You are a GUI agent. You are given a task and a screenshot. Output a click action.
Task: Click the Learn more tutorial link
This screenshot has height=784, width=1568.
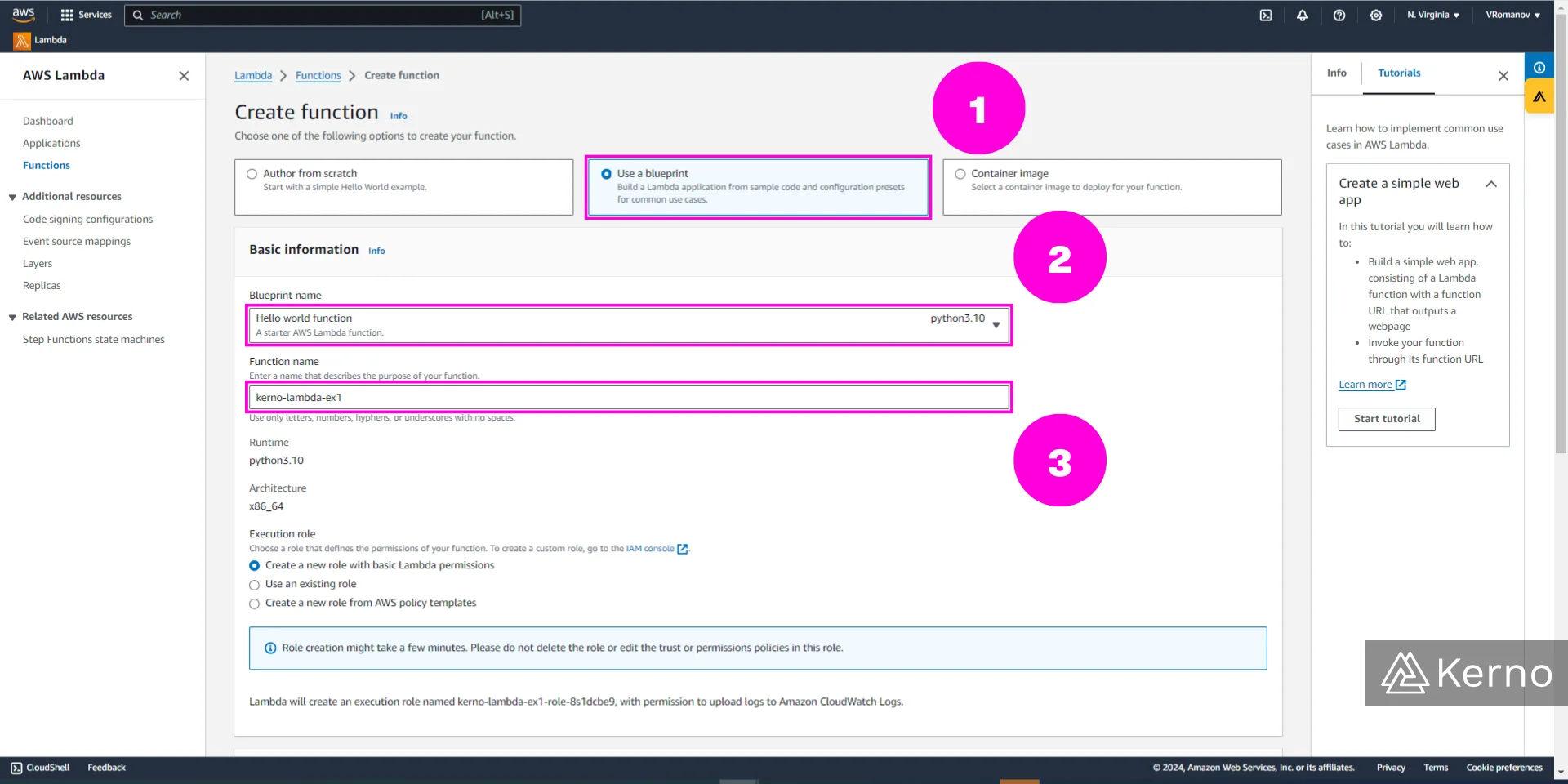click(1372, 385)
